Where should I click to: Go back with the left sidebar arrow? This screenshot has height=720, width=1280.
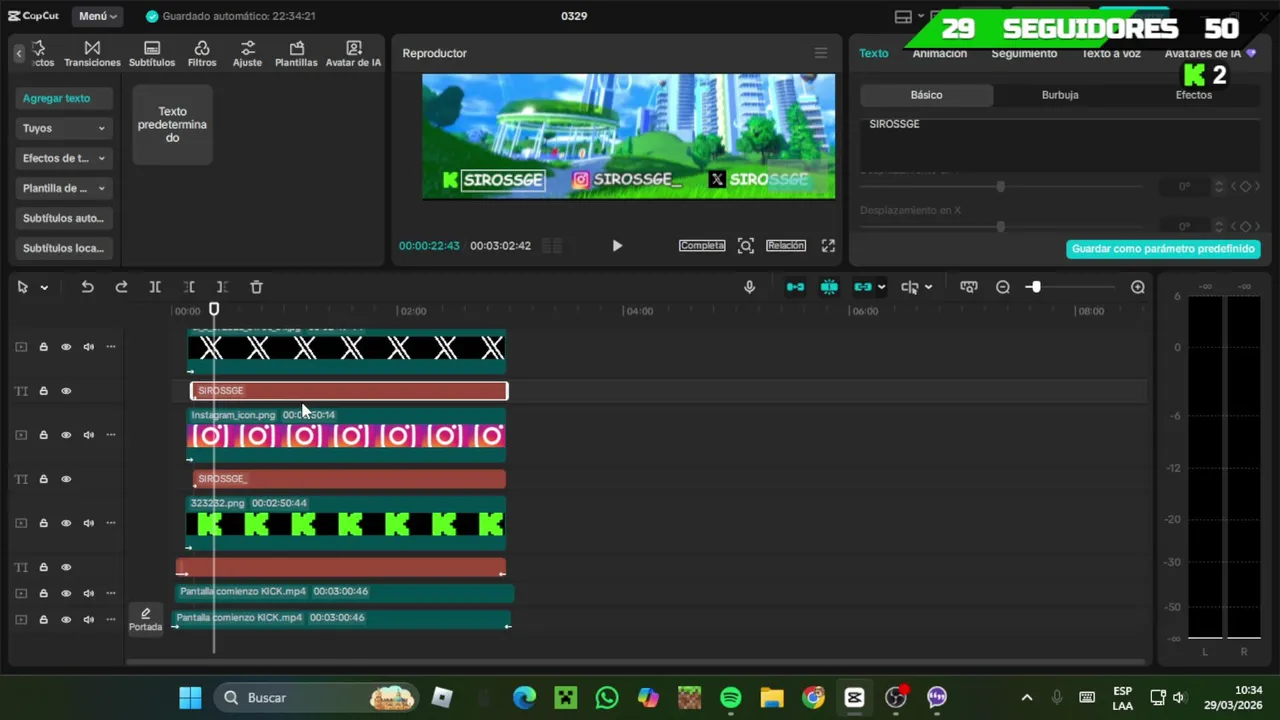click(x=18, y=53)
